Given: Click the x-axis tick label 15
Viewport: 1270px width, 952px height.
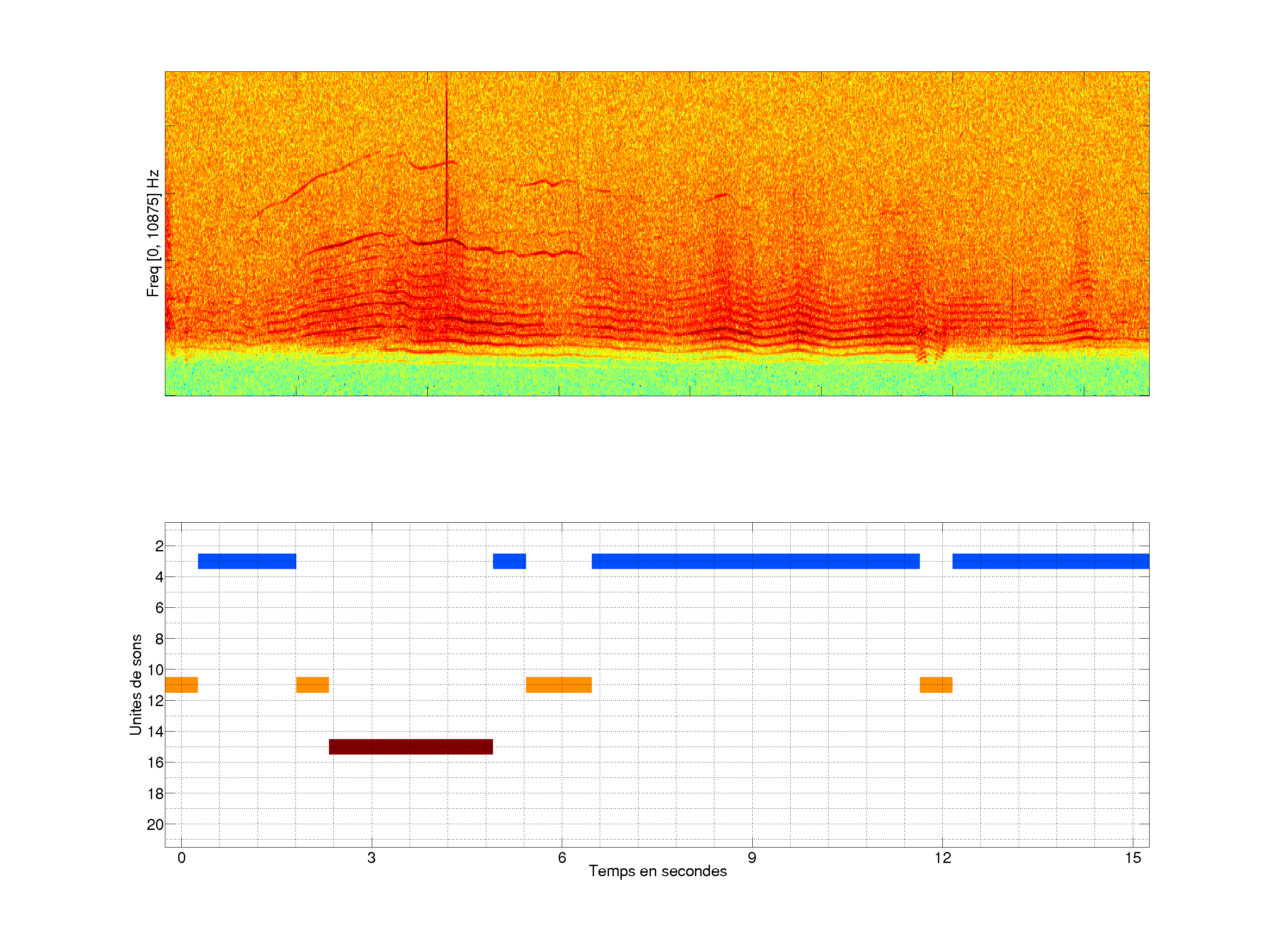Looking at the screenshot, I should 1132,858.
